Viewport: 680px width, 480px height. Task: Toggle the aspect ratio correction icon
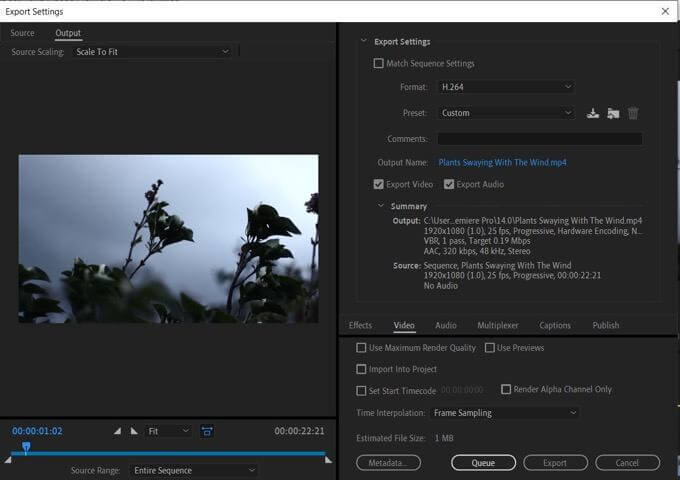coord(207,431)
